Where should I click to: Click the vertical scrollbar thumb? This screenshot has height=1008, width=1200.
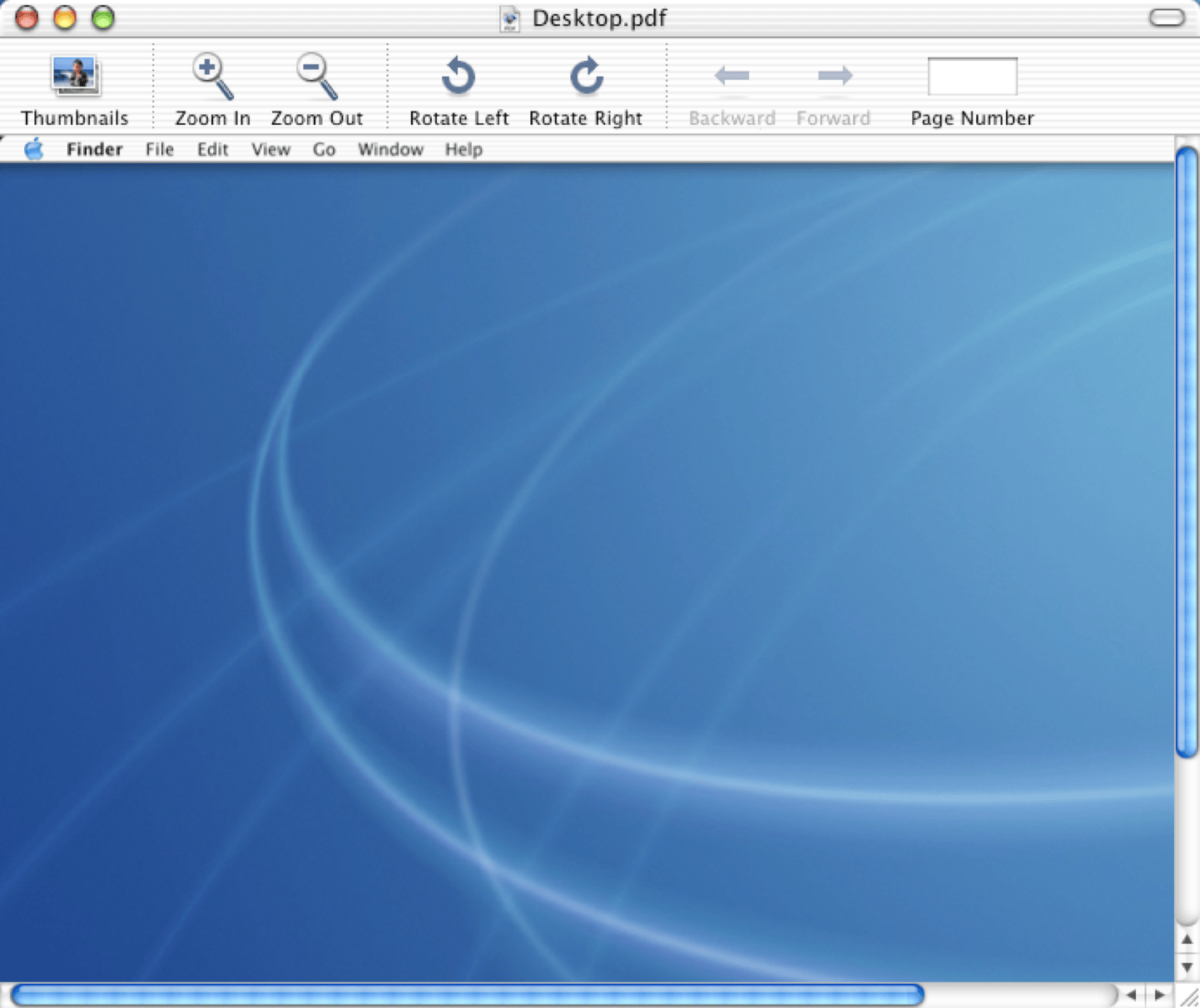1187,452
